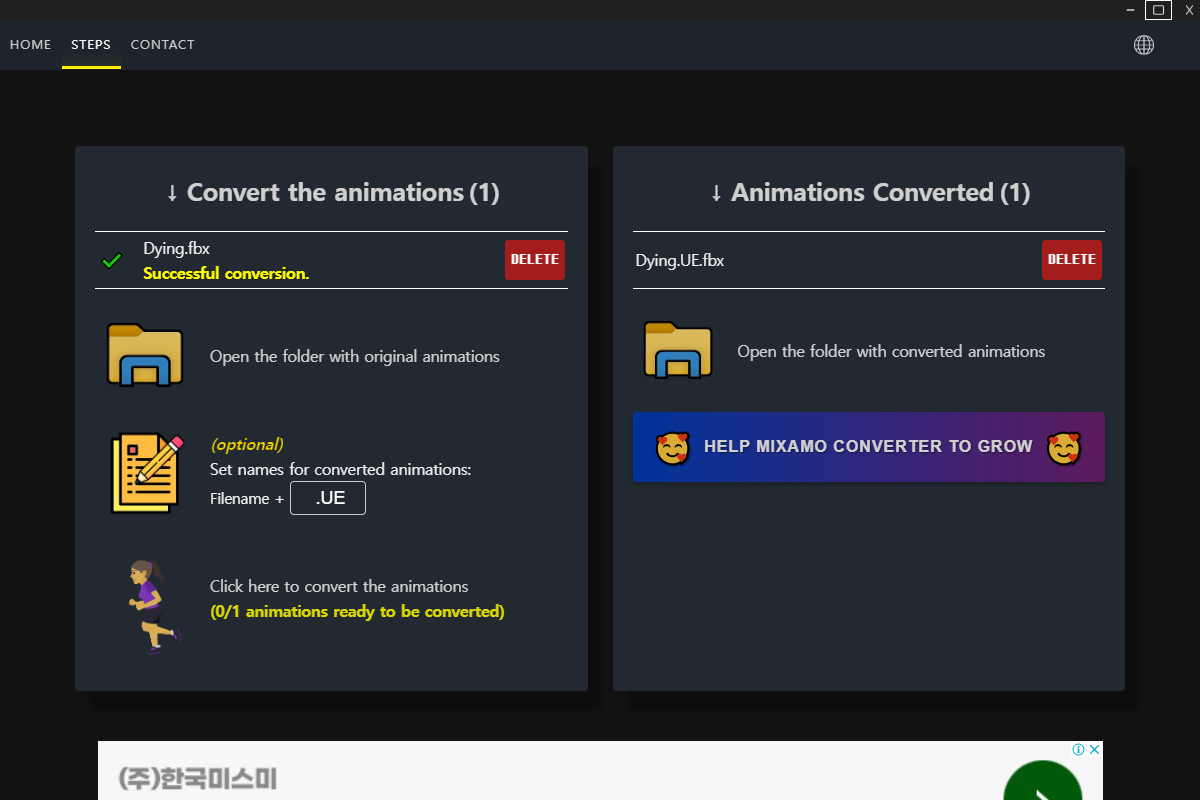
Task: Click right heart-face emoji on grow banner
Action: [x=1065, y=448]
